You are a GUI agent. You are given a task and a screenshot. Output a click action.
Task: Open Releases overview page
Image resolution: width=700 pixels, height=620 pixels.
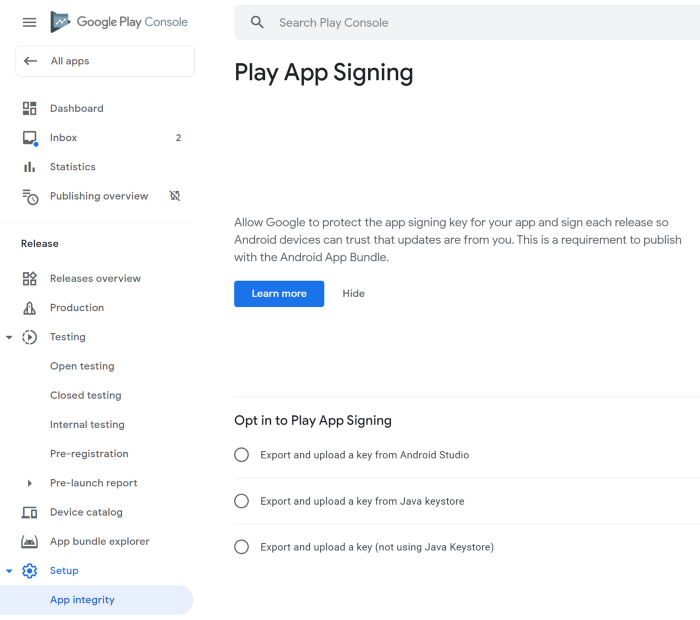pyautogui.click(x=95, y=279)
